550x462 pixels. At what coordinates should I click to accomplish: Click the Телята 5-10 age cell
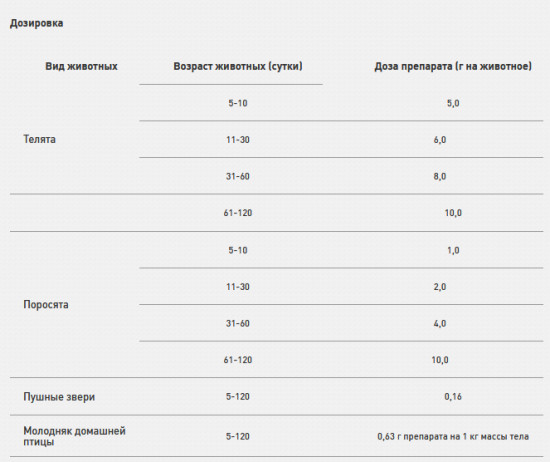(x=238, y=103)
